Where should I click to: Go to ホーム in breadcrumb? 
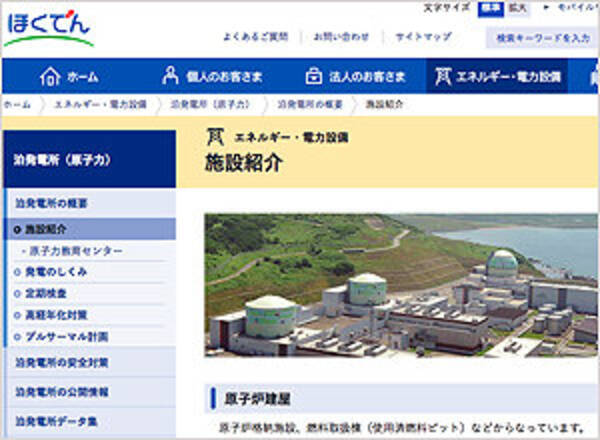point(17,104)
